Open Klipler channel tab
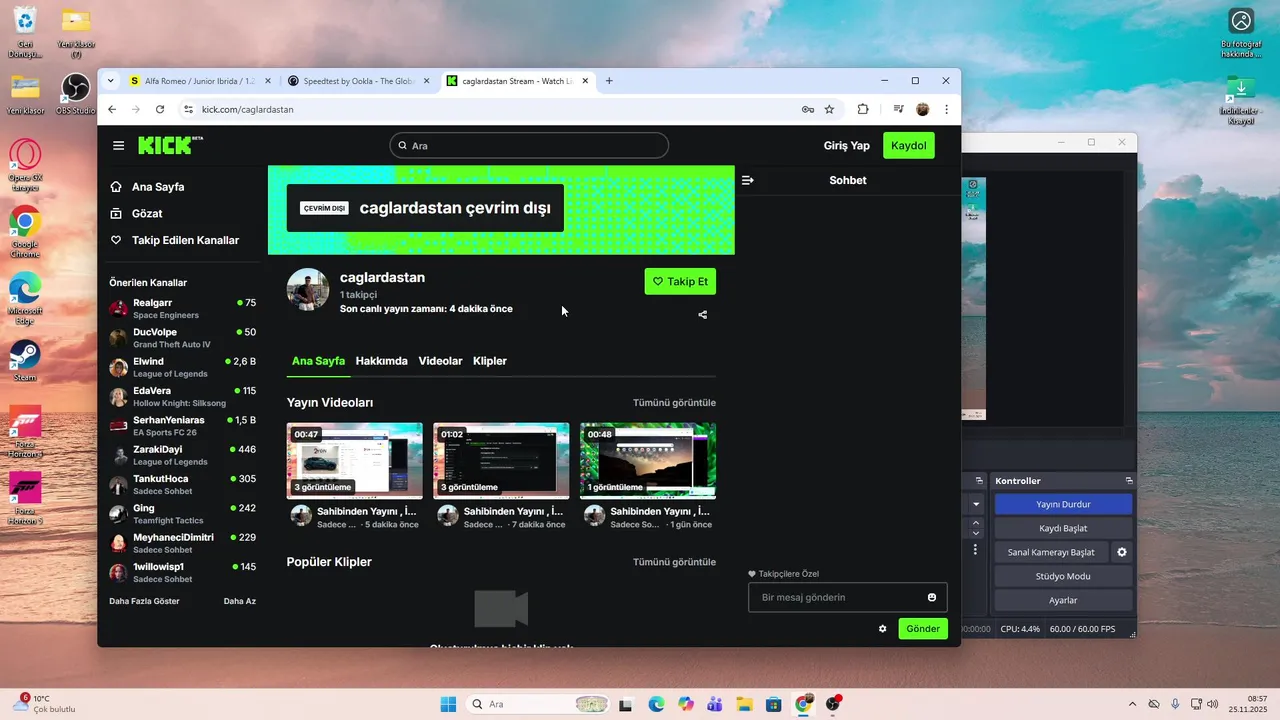 click(490, 361)
